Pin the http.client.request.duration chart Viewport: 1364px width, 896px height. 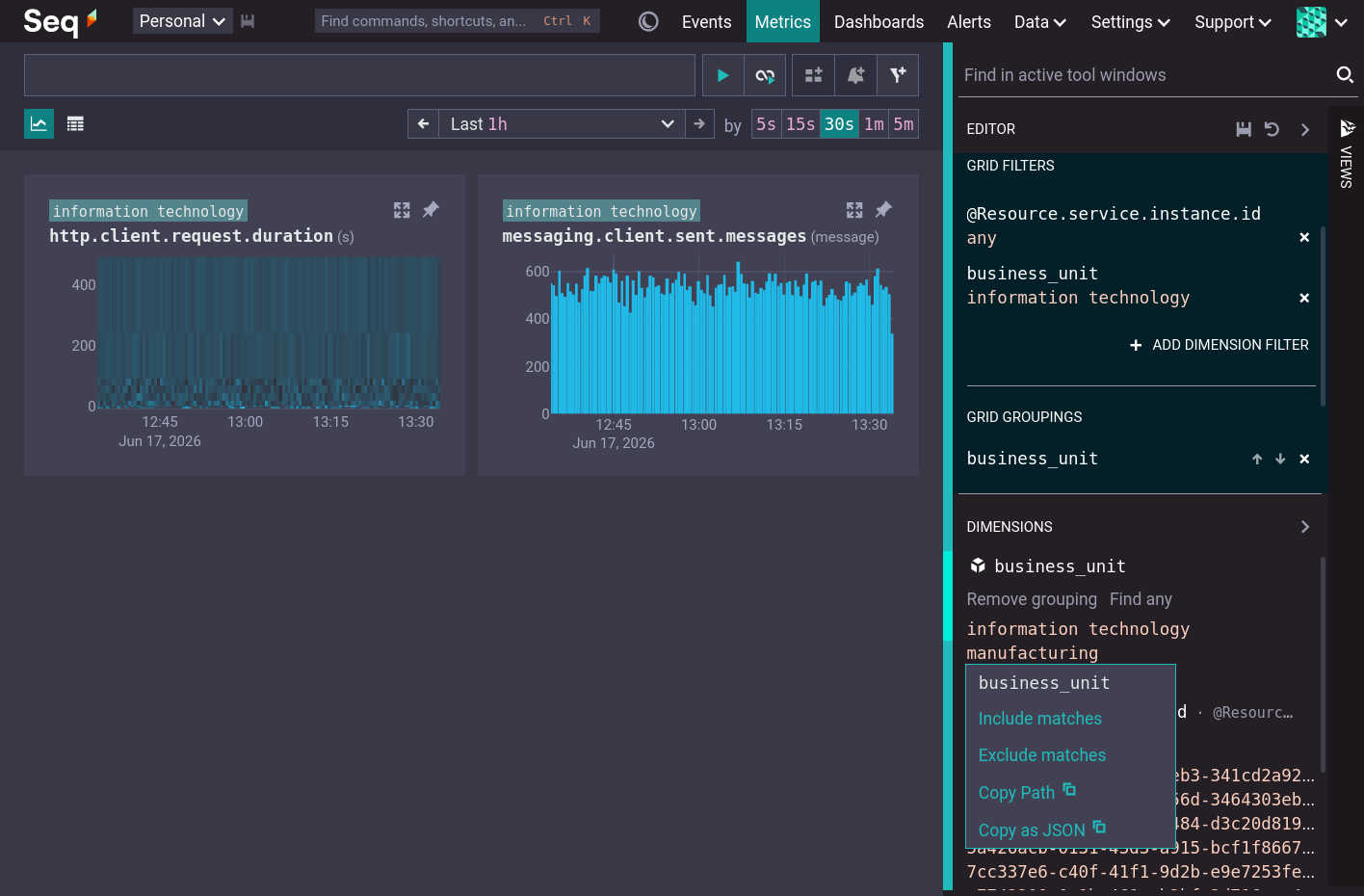click(x=431, y=209)
